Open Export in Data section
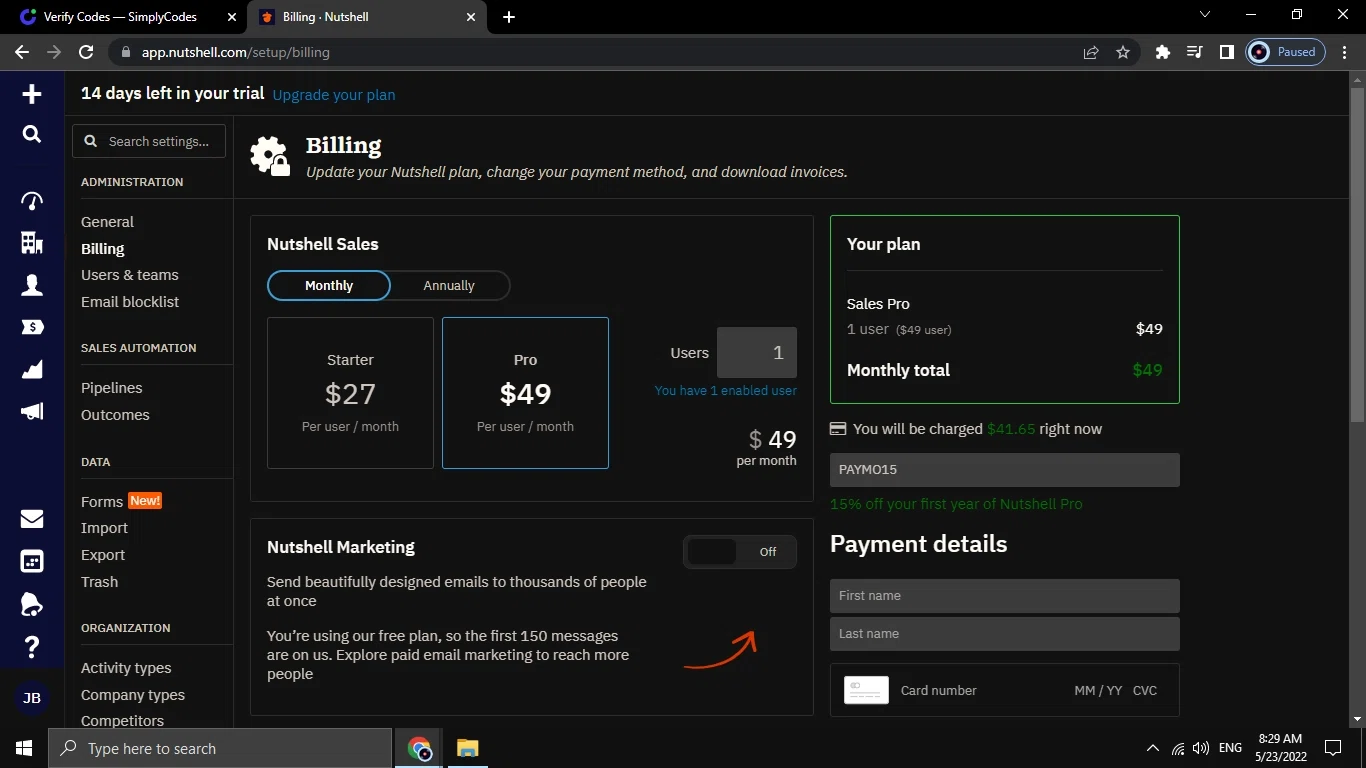 coord(103,555)
